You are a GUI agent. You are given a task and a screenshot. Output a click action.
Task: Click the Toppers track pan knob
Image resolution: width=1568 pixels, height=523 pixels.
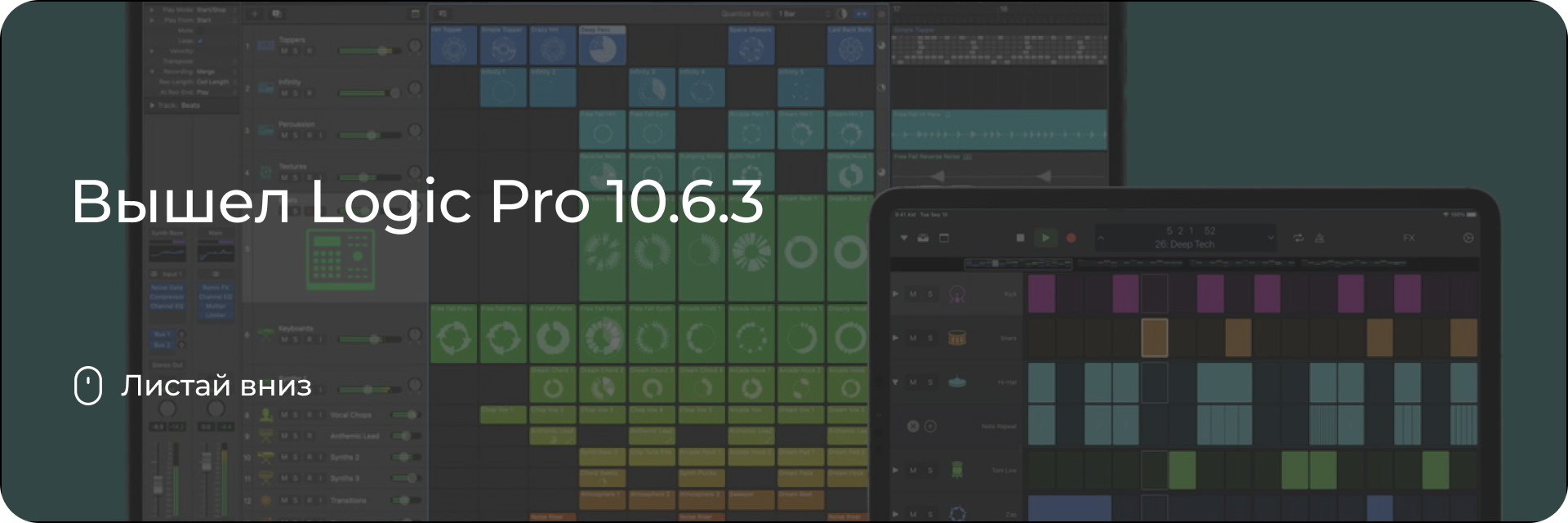coord(415,47)
